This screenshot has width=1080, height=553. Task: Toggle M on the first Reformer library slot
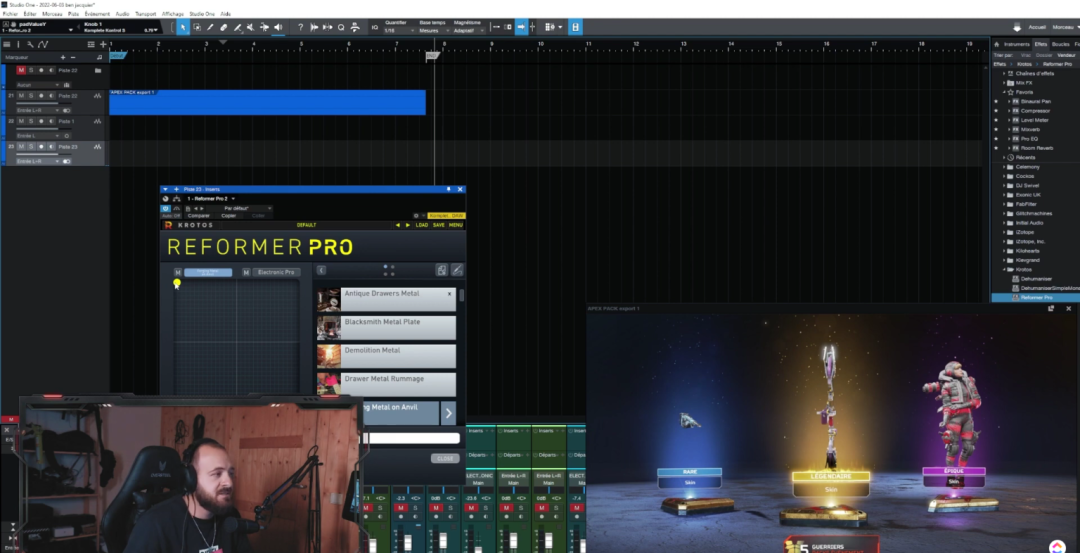(x=178, y=273)
